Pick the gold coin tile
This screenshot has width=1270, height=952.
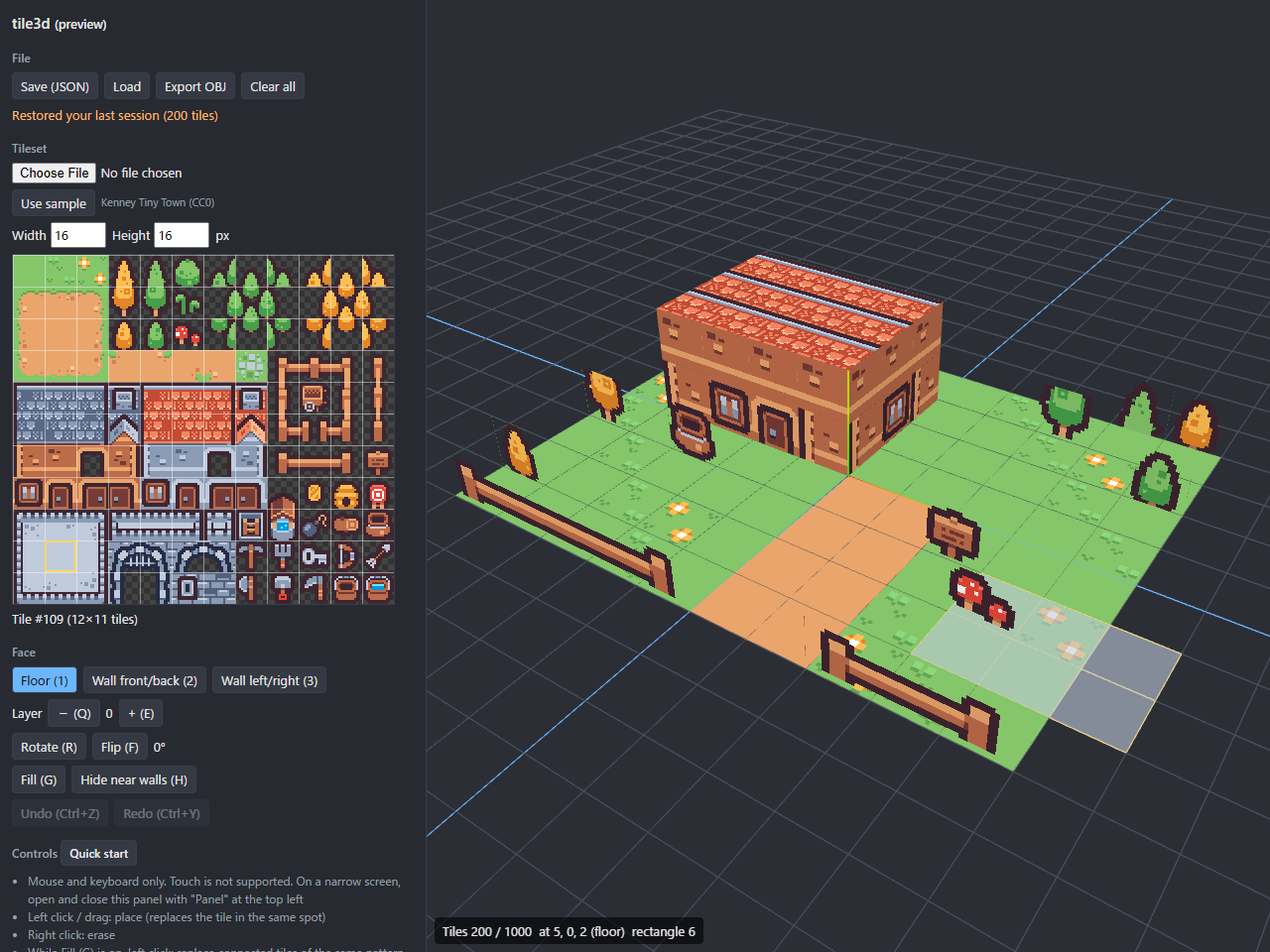pyautogui.click(x=315, y=493)
